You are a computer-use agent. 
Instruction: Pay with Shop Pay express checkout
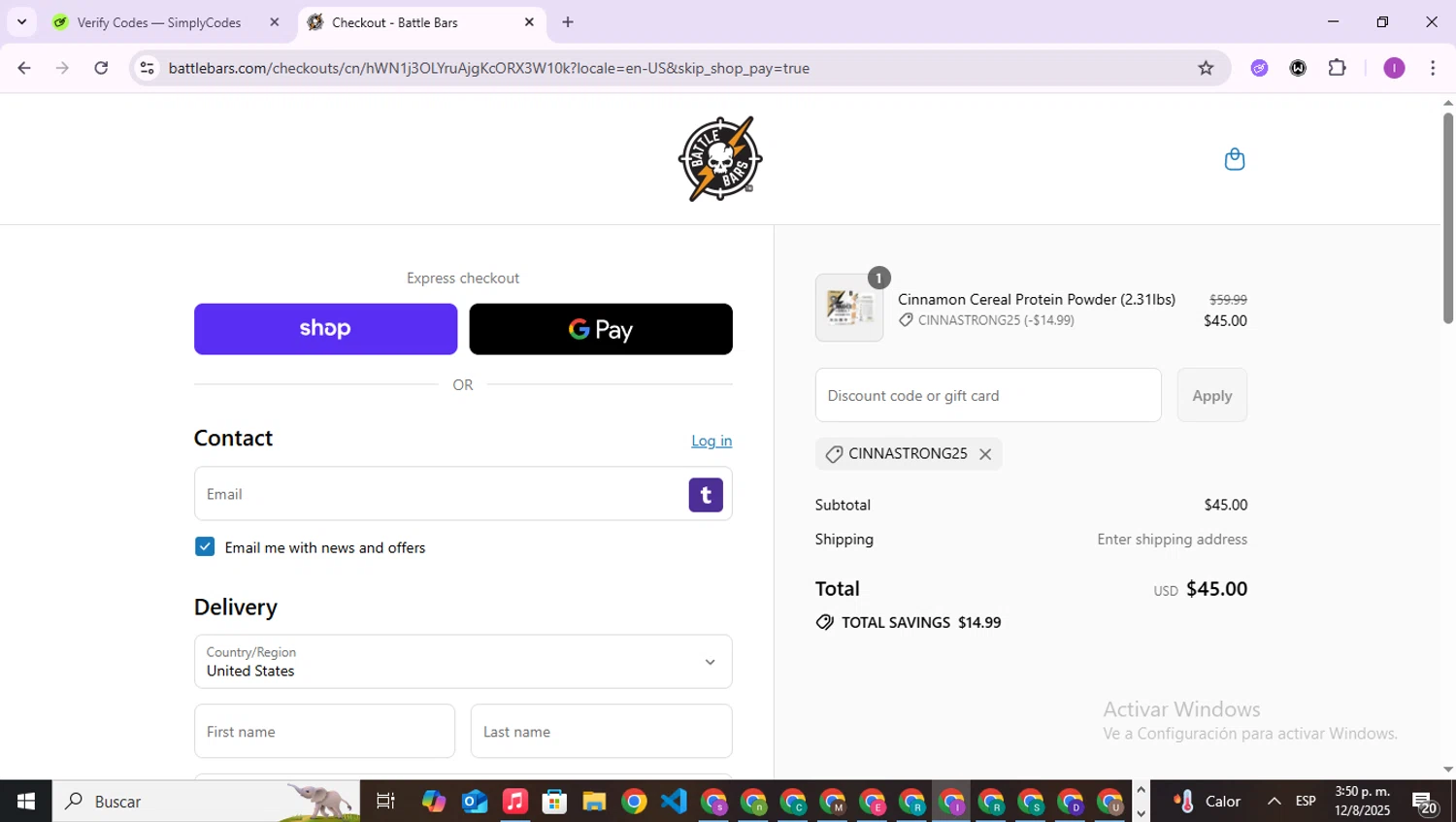(x=325, y=329)
